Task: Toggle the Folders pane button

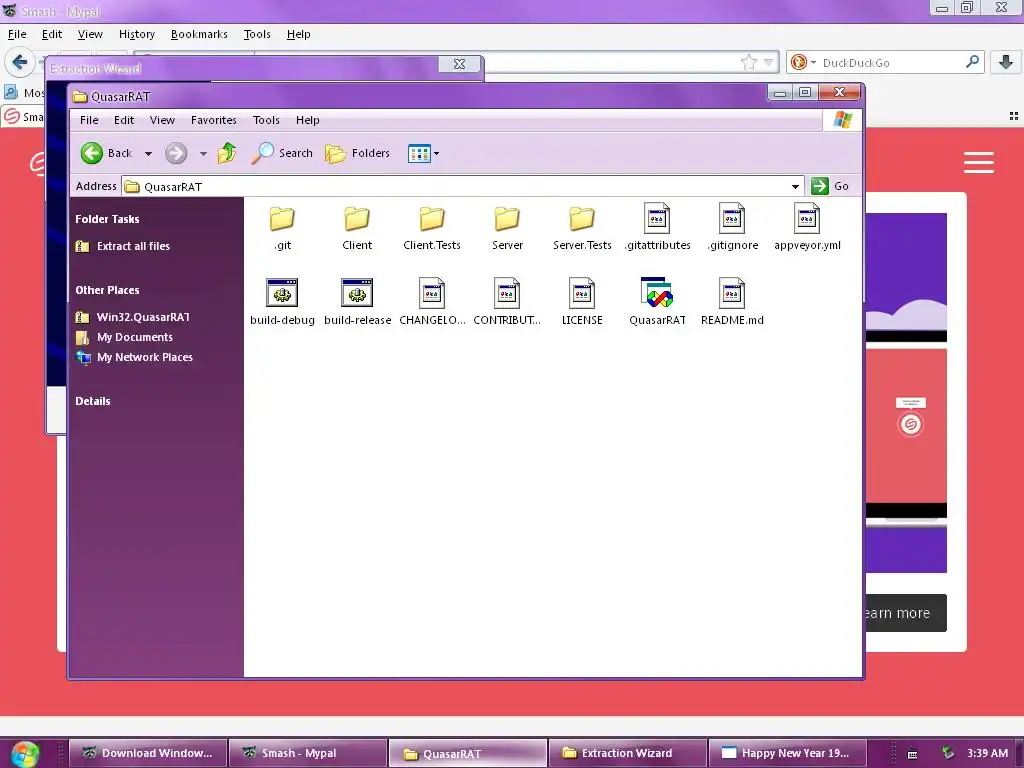Action: click(357, 153)
